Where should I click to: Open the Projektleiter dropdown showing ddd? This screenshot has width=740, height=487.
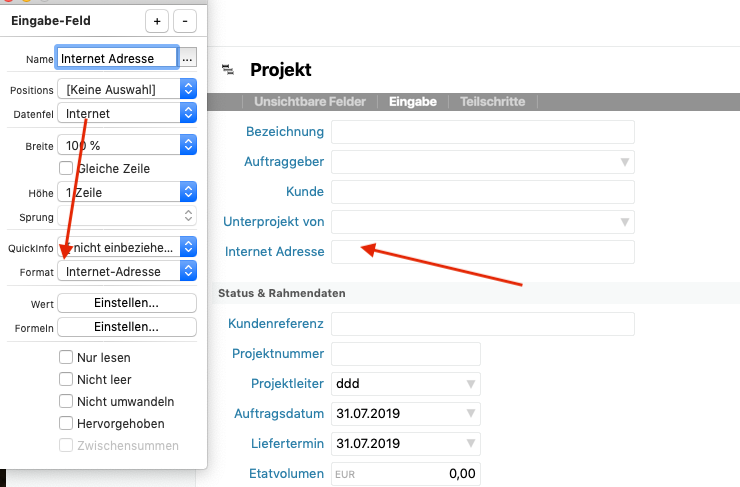point(470,384)
